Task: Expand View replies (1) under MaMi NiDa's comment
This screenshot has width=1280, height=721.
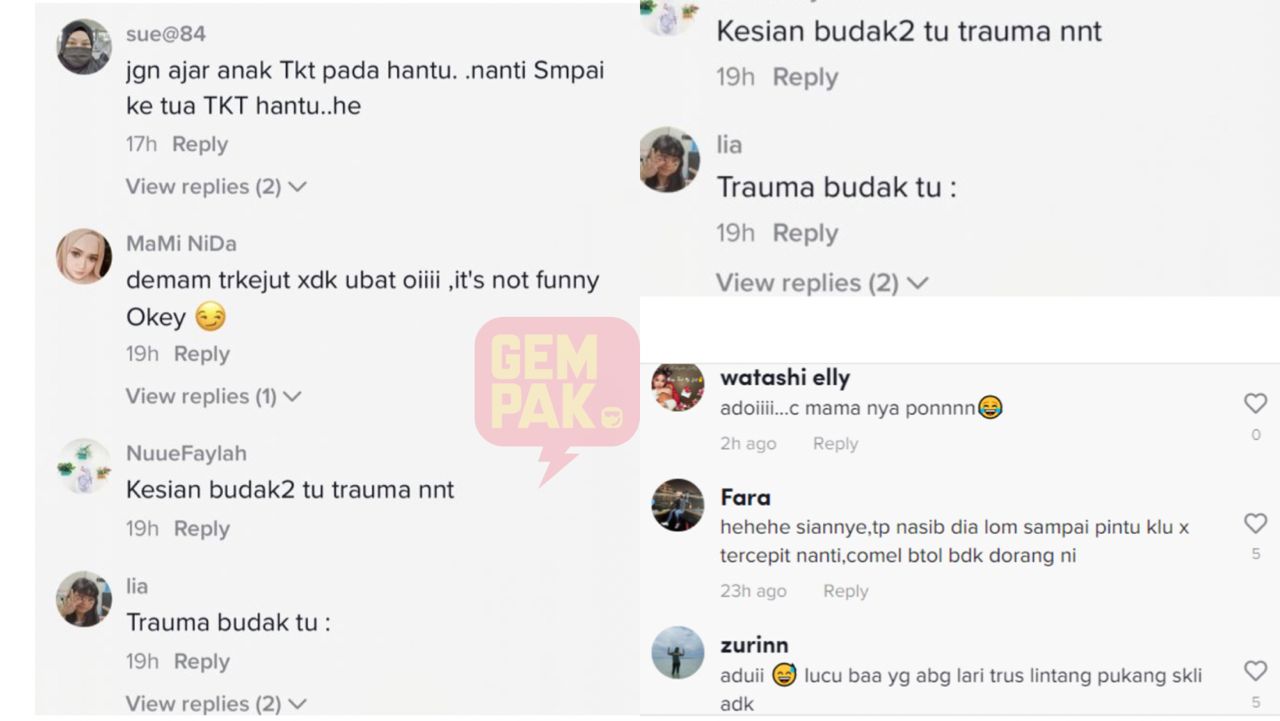Action: point(213,396)
